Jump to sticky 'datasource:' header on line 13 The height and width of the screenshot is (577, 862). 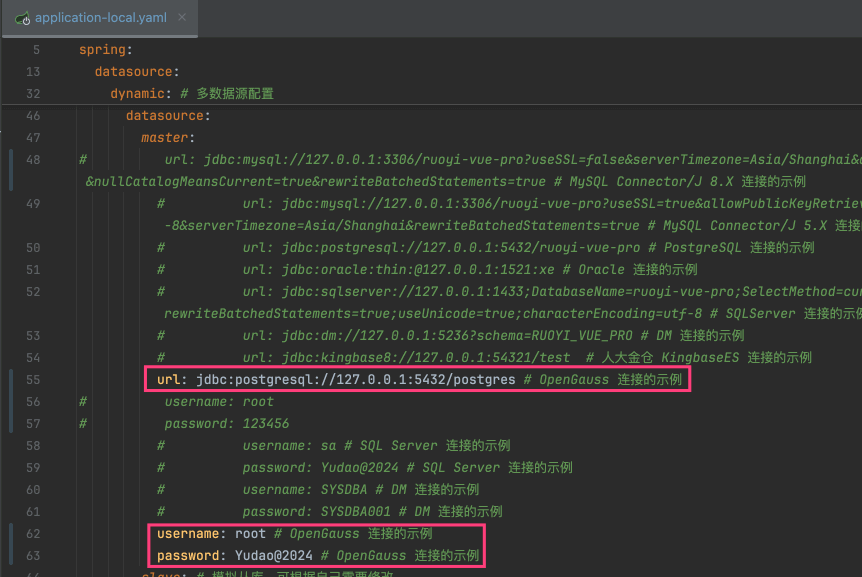135,71
